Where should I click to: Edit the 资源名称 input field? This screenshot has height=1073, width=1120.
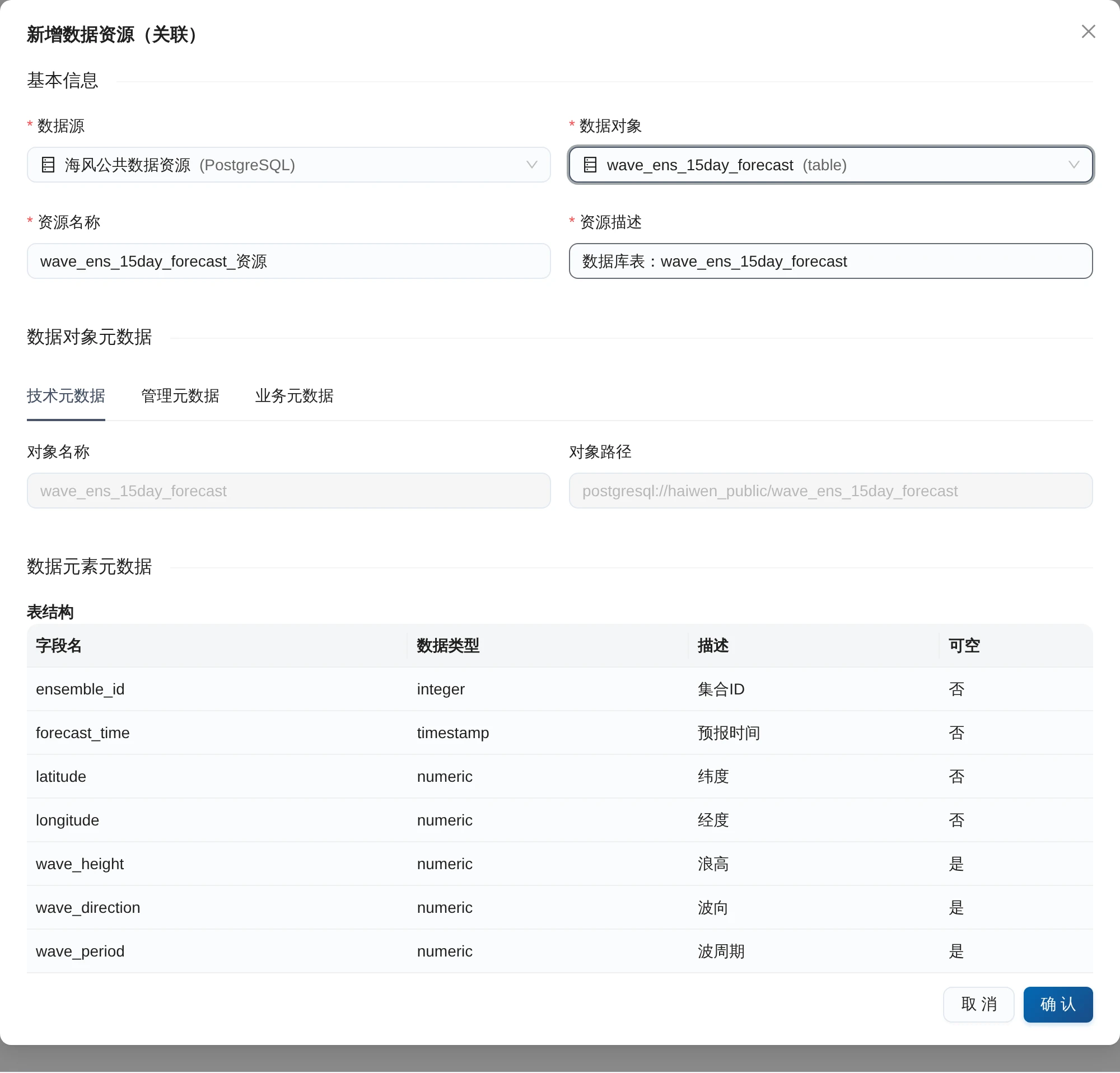[288, 261]
